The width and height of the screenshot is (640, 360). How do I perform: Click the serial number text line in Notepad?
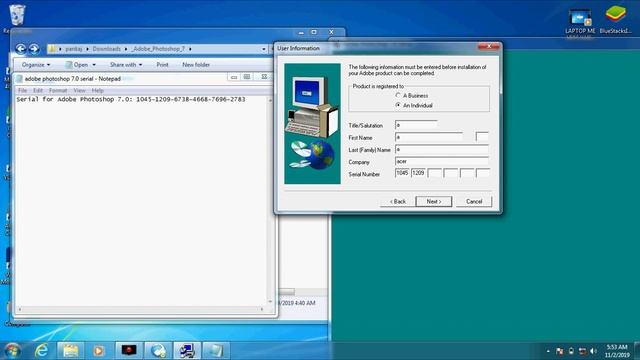131,99
